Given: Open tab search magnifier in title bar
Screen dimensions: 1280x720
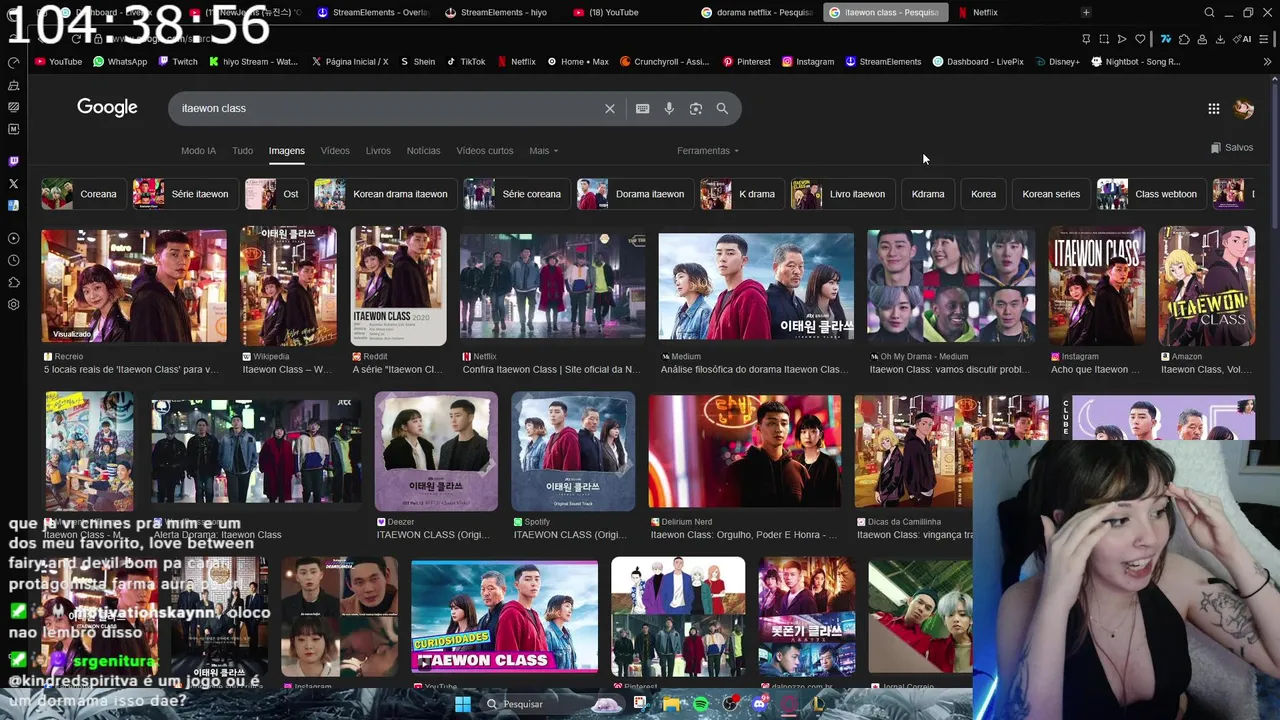Looking at the screenshot, I should tap(1209, 12).
